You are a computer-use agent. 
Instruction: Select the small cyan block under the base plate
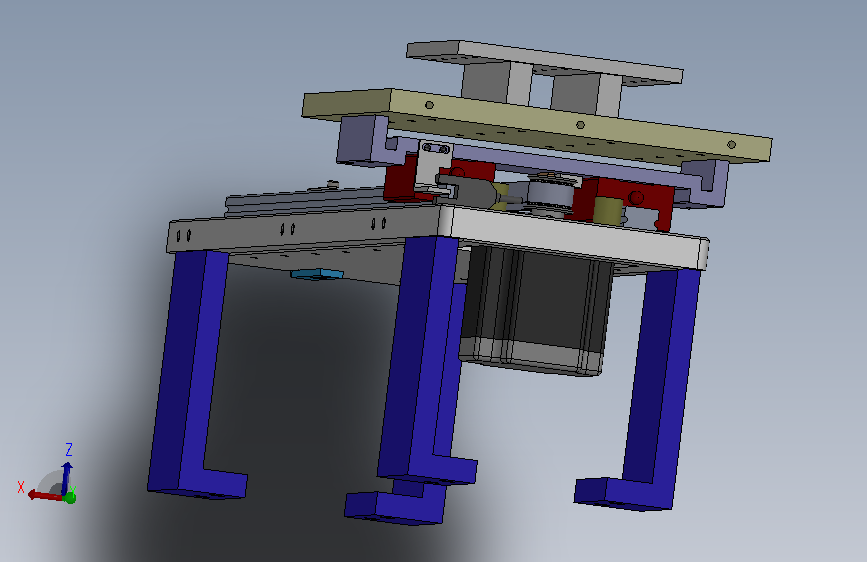coord(316,274)
